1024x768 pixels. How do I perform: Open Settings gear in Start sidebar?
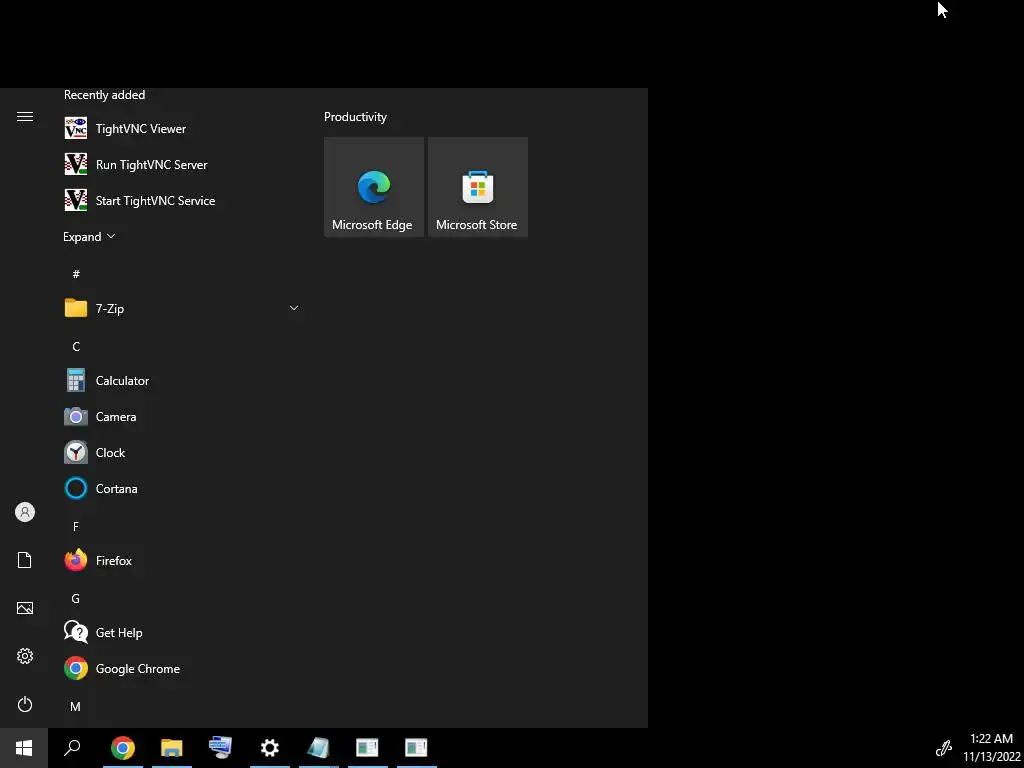point(25,656)
